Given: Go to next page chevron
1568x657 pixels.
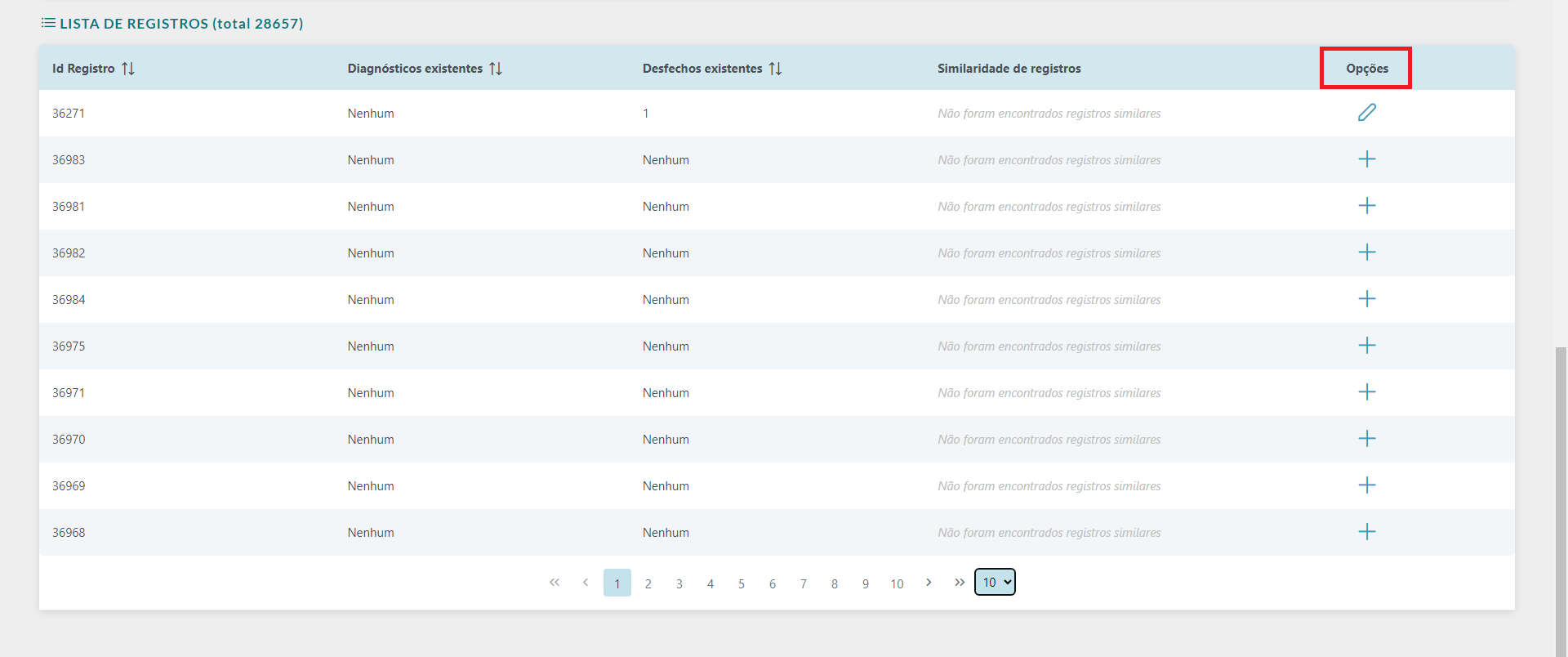Looking at the screenshot, I should [x=929, y=583].
